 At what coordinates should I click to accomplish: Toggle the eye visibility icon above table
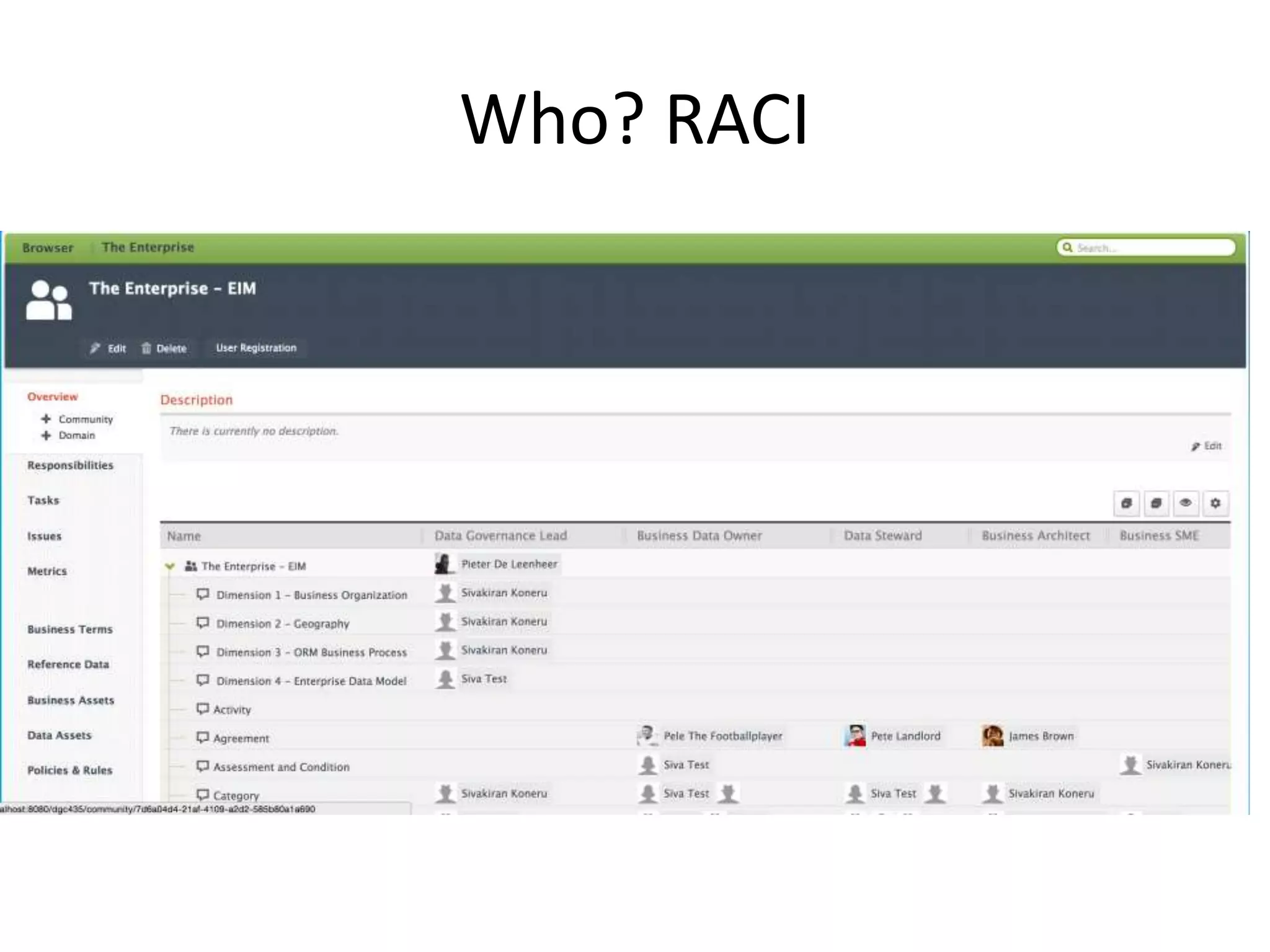click(1186, 503)
